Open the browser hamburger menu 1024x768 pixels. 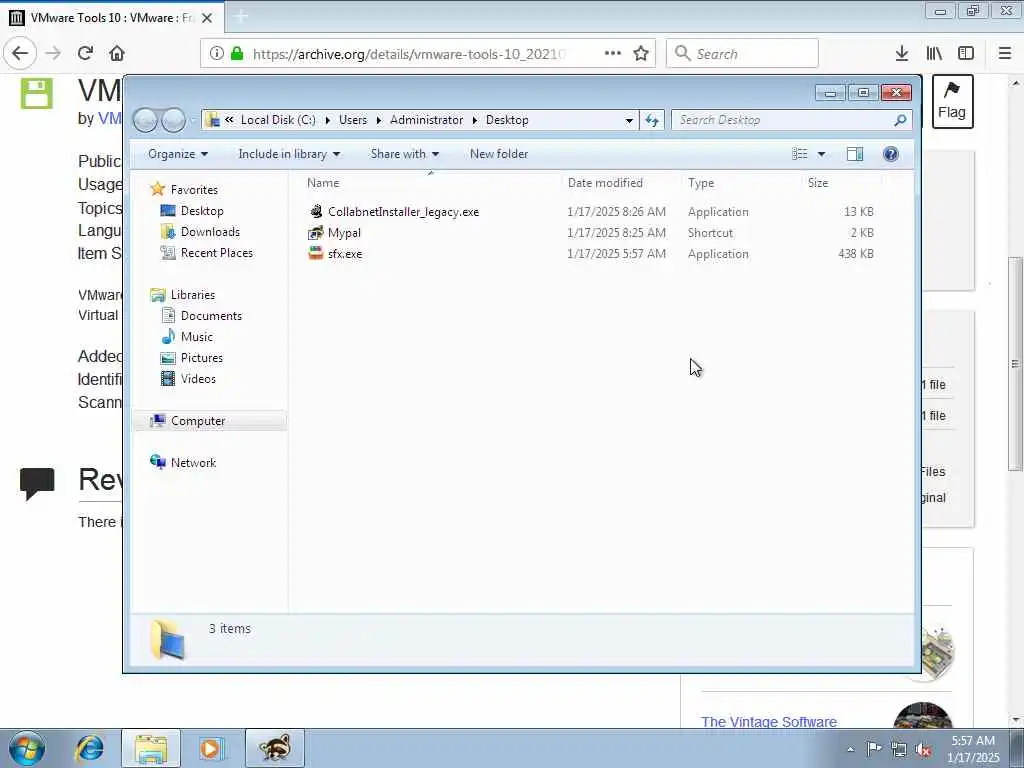click(1005, 54)
